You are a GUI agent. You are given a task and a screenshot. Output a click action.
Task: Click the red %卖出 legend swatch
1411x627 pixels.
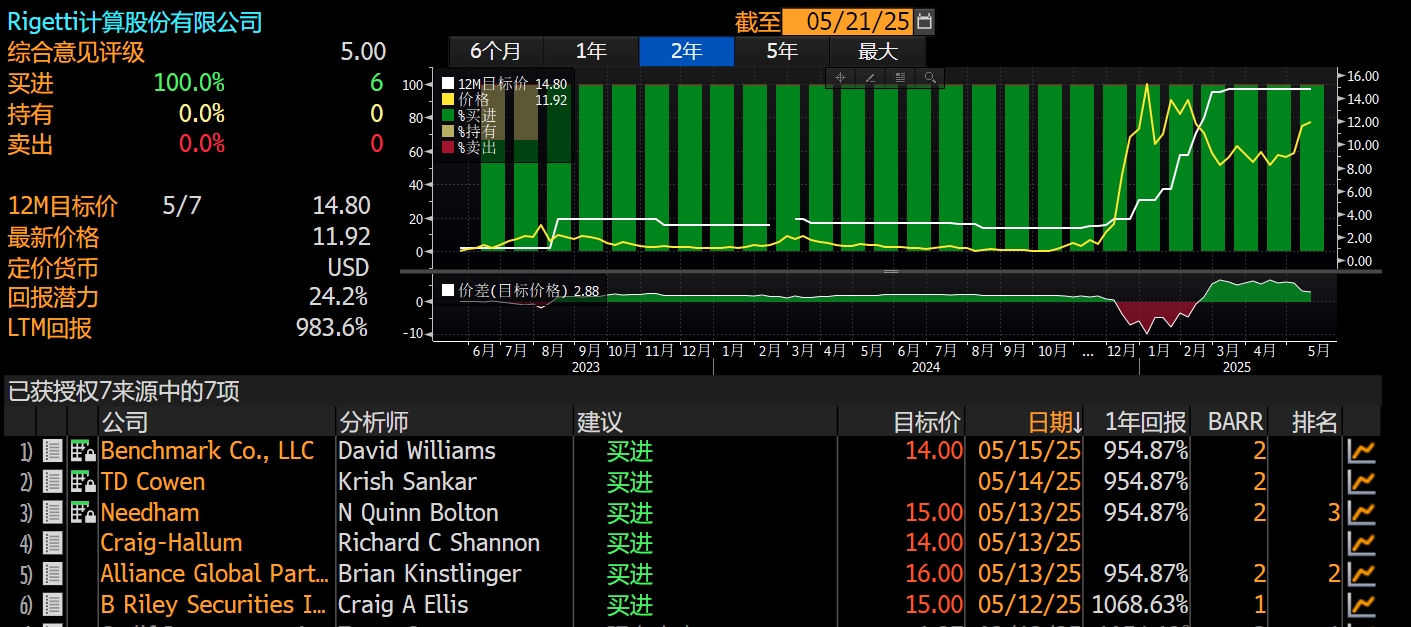(x=448, y=148)
